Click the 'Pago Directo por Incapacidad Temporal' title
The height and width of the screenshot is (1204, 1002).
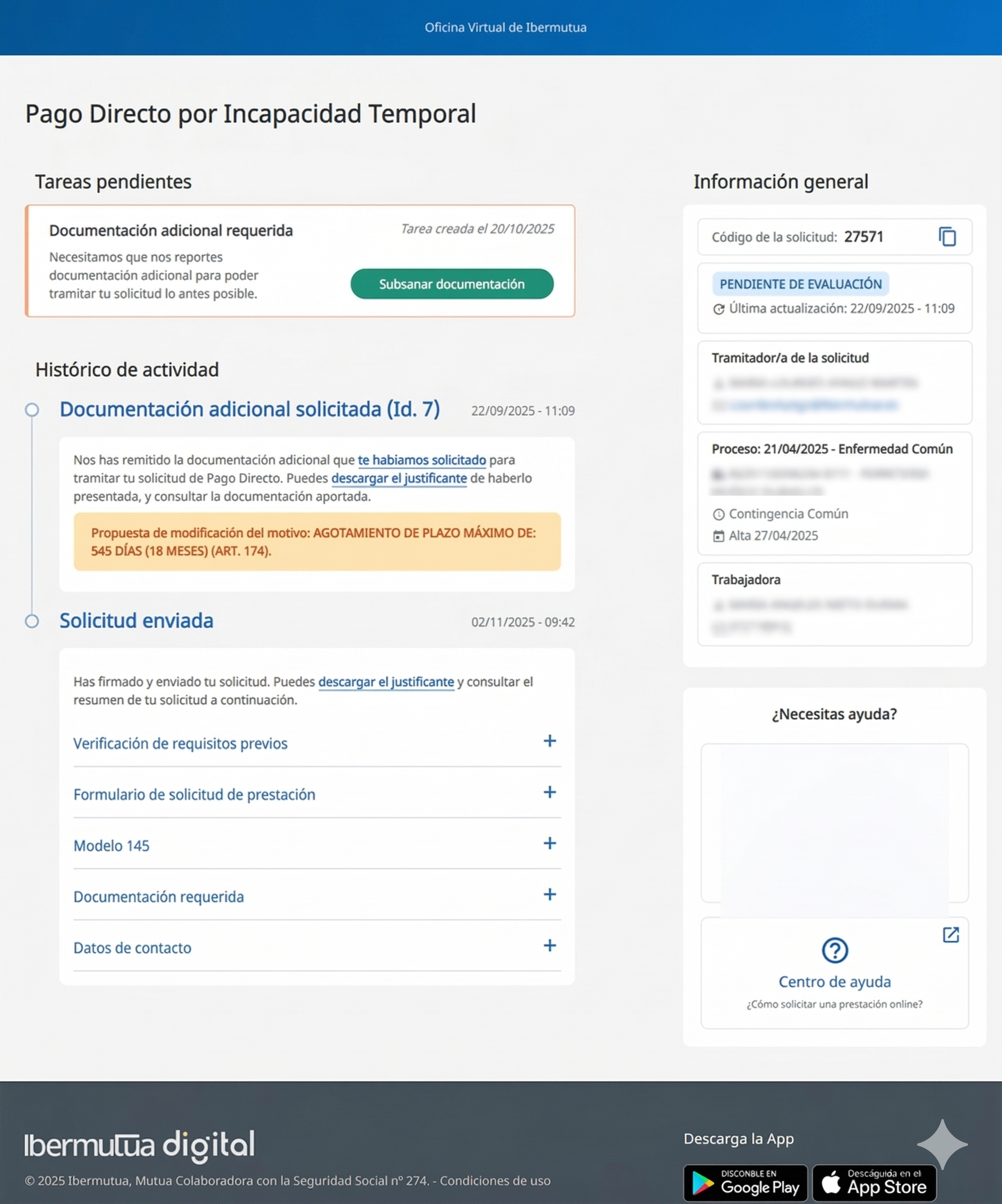[x=250, y=114]
